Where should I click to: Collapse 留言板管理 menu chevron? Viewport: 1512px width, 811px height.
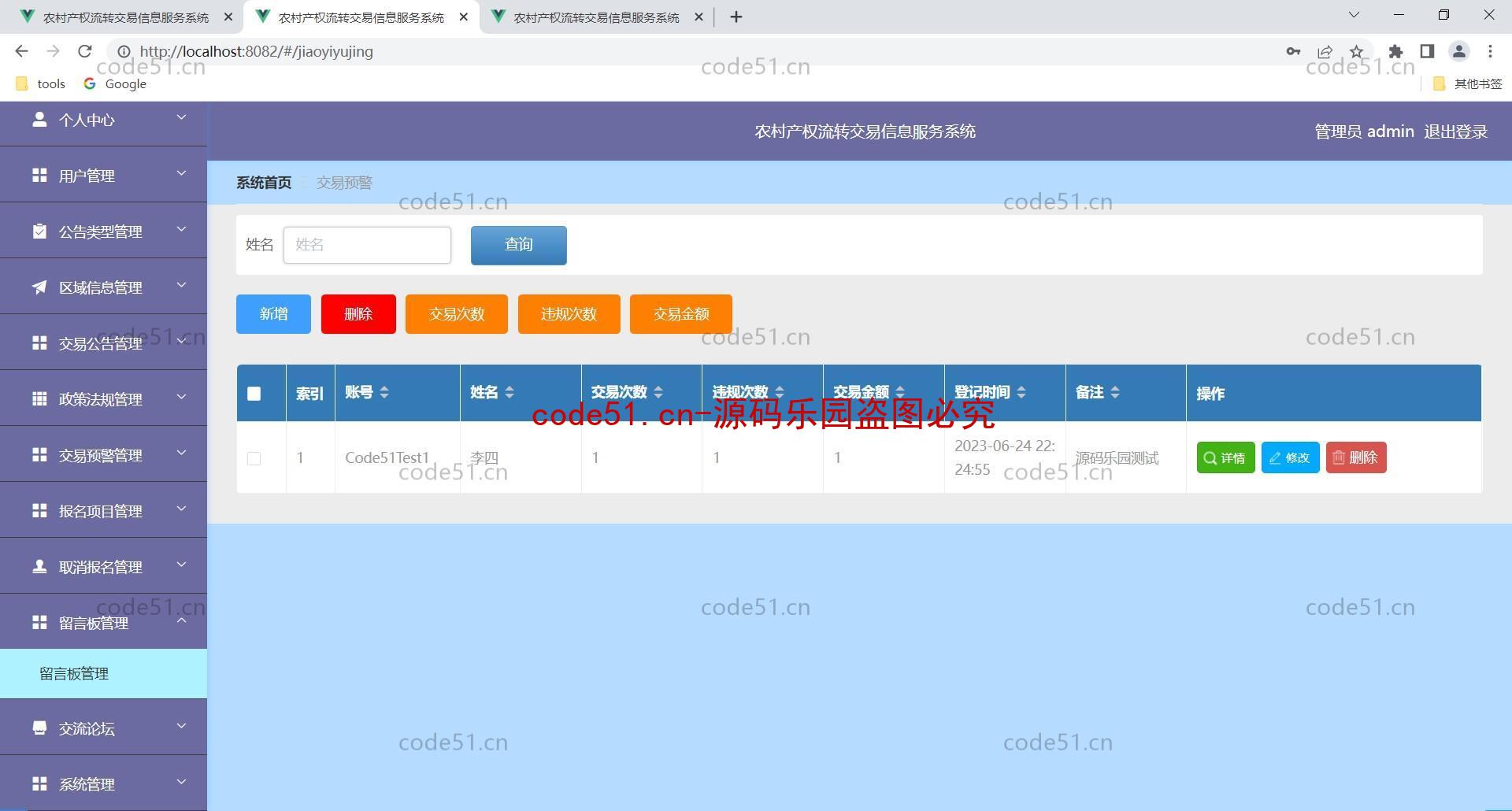[x=181, y=620]
